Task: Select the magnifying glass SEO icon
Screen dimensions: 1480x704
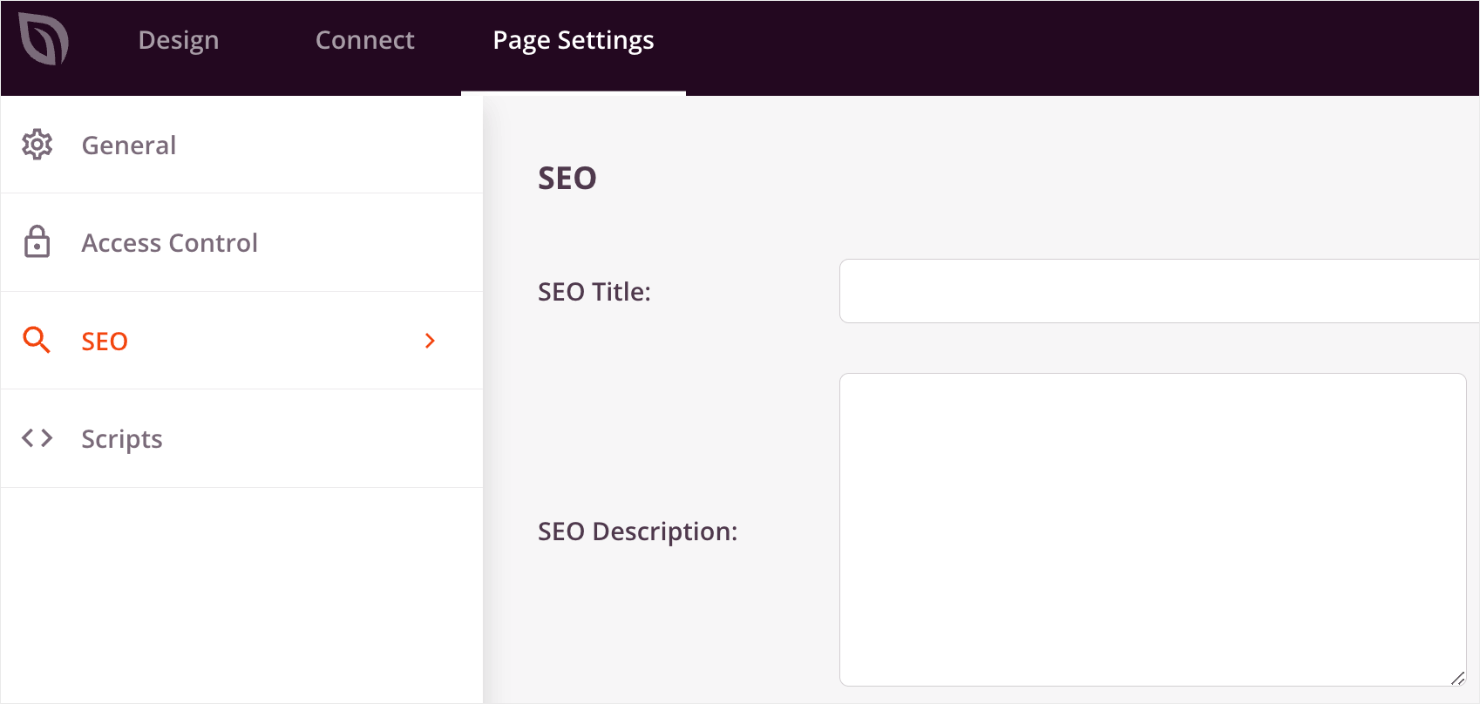Action: pyautogui.click(x=36, y=340)
